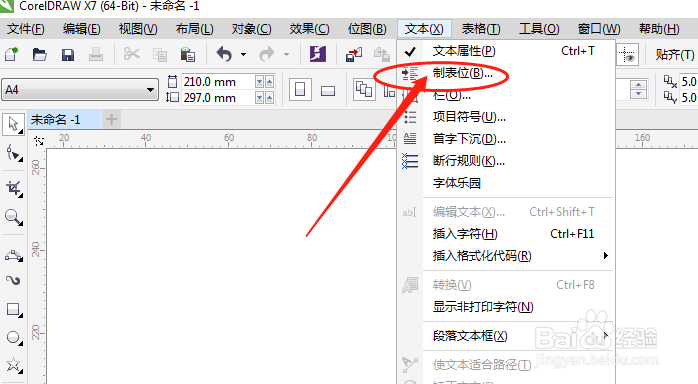The image size is (698, 384).
Task: Click the all pages layout icon
Action: click(364, 89)
